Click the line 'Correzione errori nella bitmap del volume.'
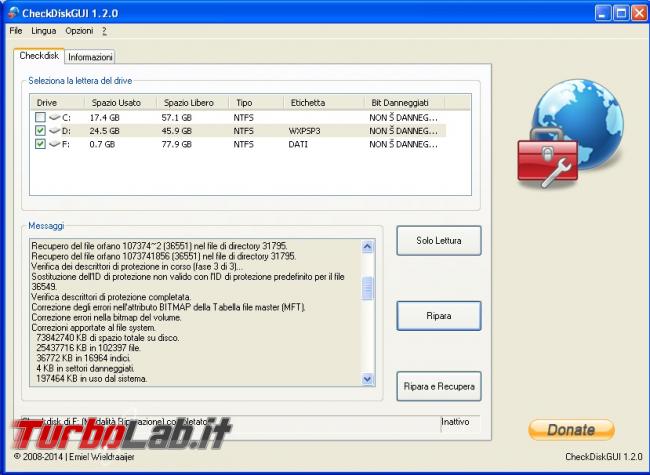The height and width of the screenshot is (475, 650). coord(107,317)
